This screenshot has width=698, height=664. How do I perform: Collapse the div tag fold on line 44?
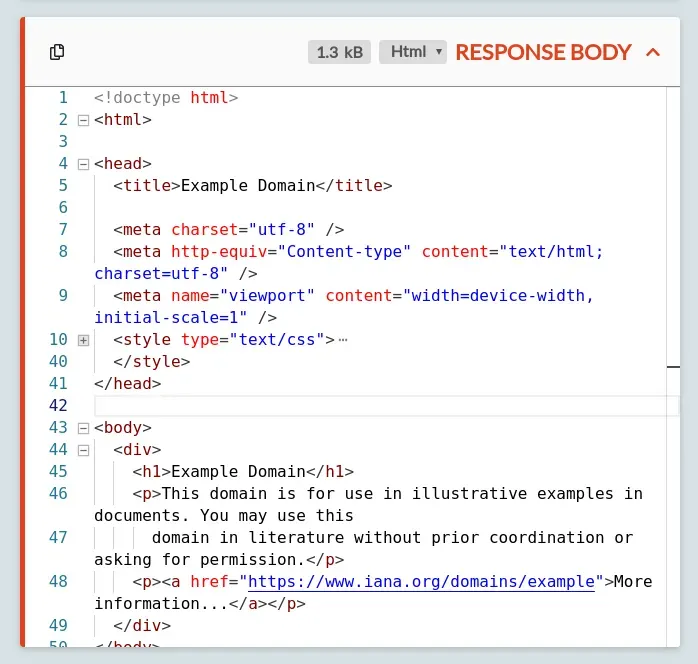click(83, 450)
